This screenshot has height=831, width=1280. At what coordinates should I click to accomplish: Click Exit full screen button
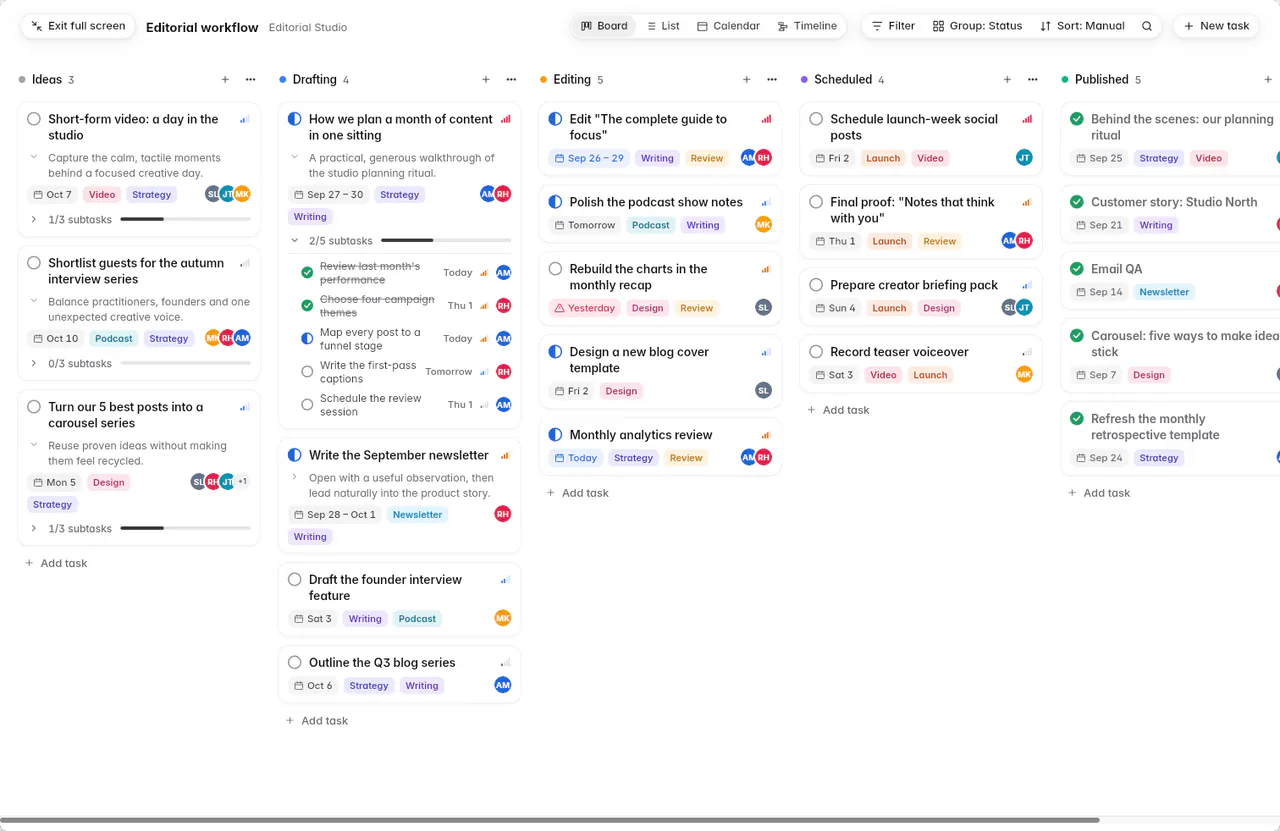tap(78, 26)
